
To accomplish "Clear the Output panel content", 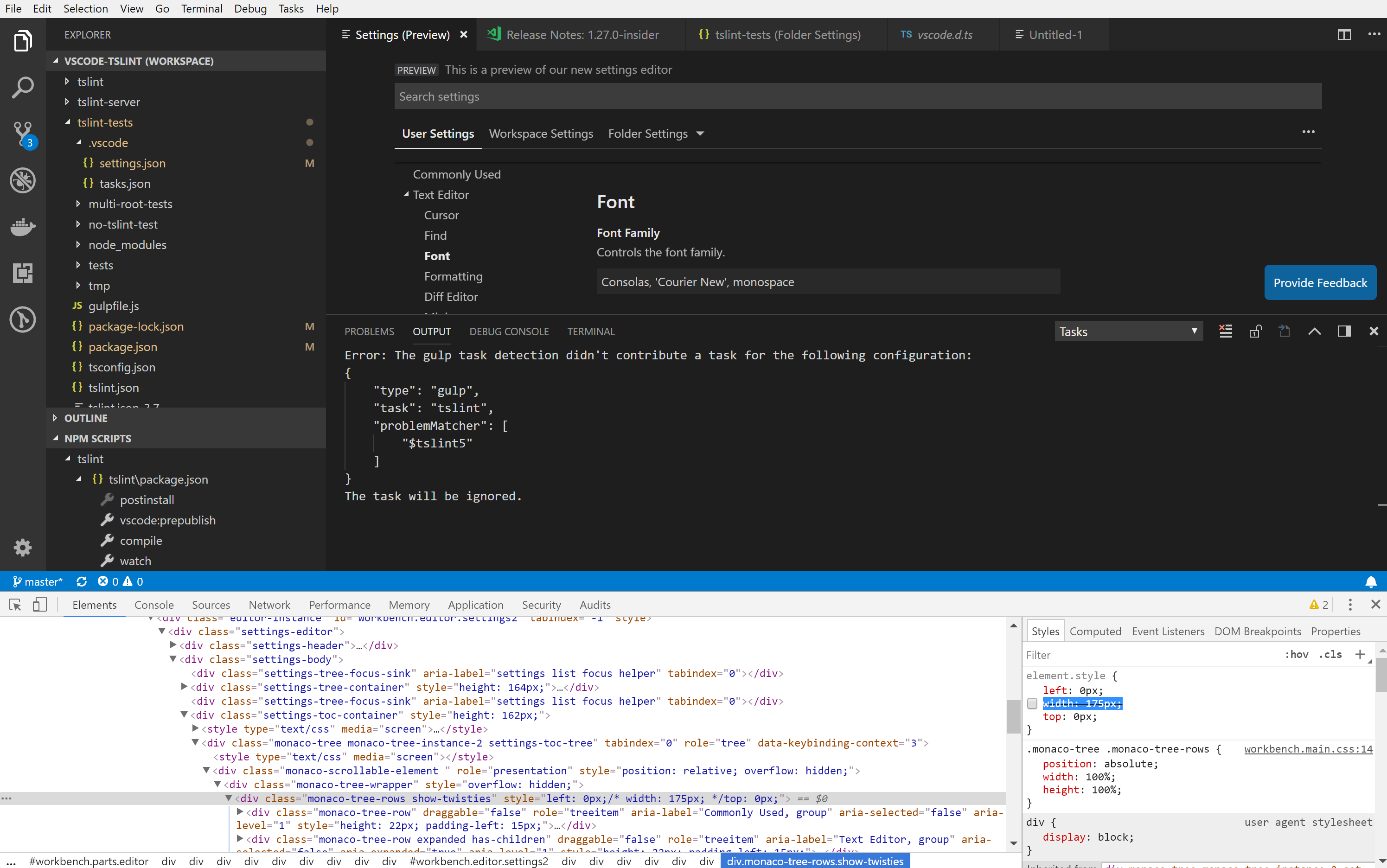I will (1226, 331).
